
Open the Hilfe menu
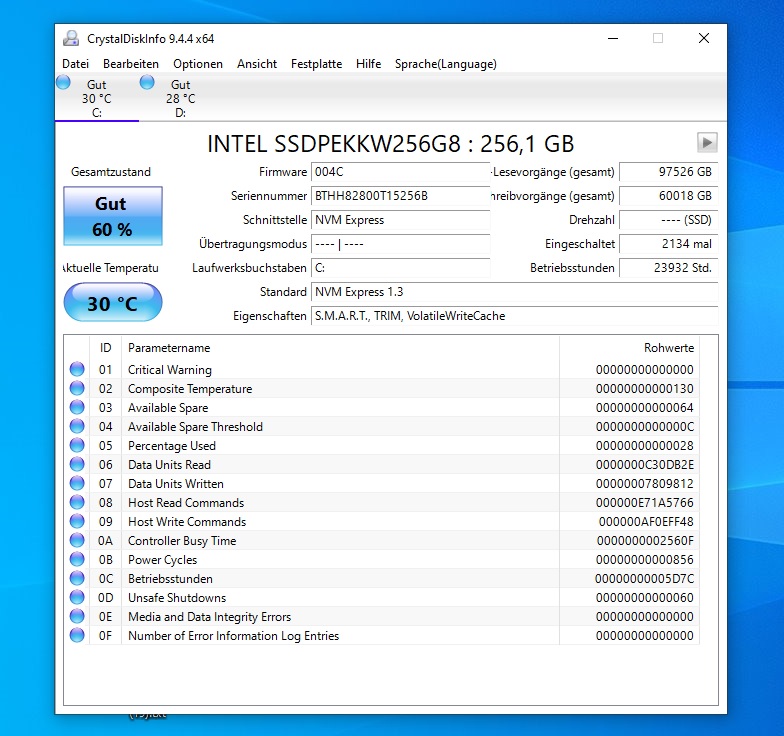[368, 64]
